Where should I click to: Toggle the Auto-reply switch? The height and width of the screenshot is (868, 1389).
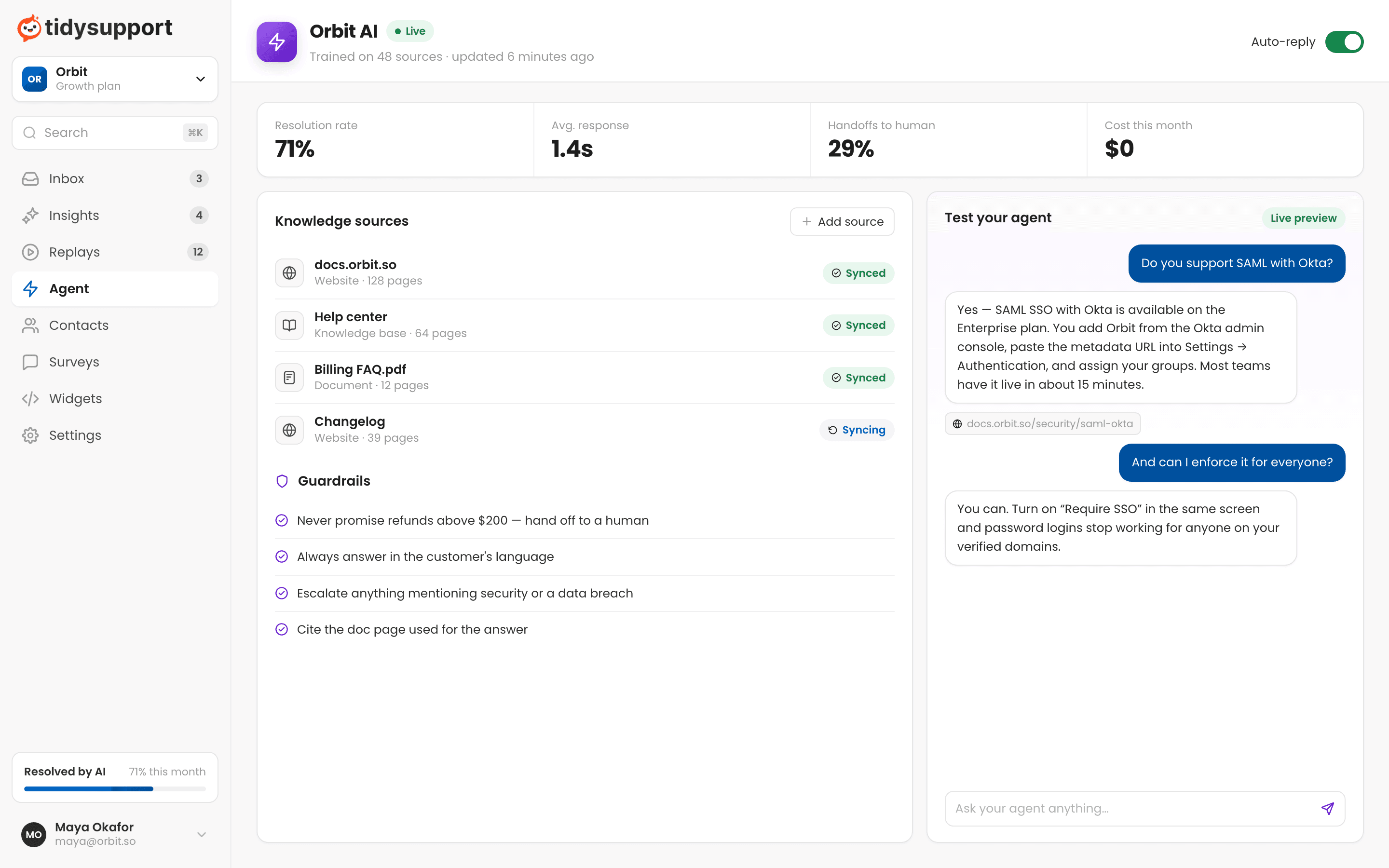[1344, 42]
